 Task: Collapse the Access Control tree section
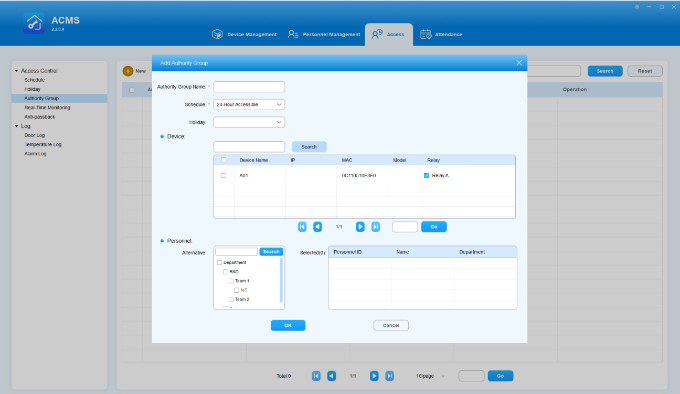pyautogui.click(x=16, y=71)
